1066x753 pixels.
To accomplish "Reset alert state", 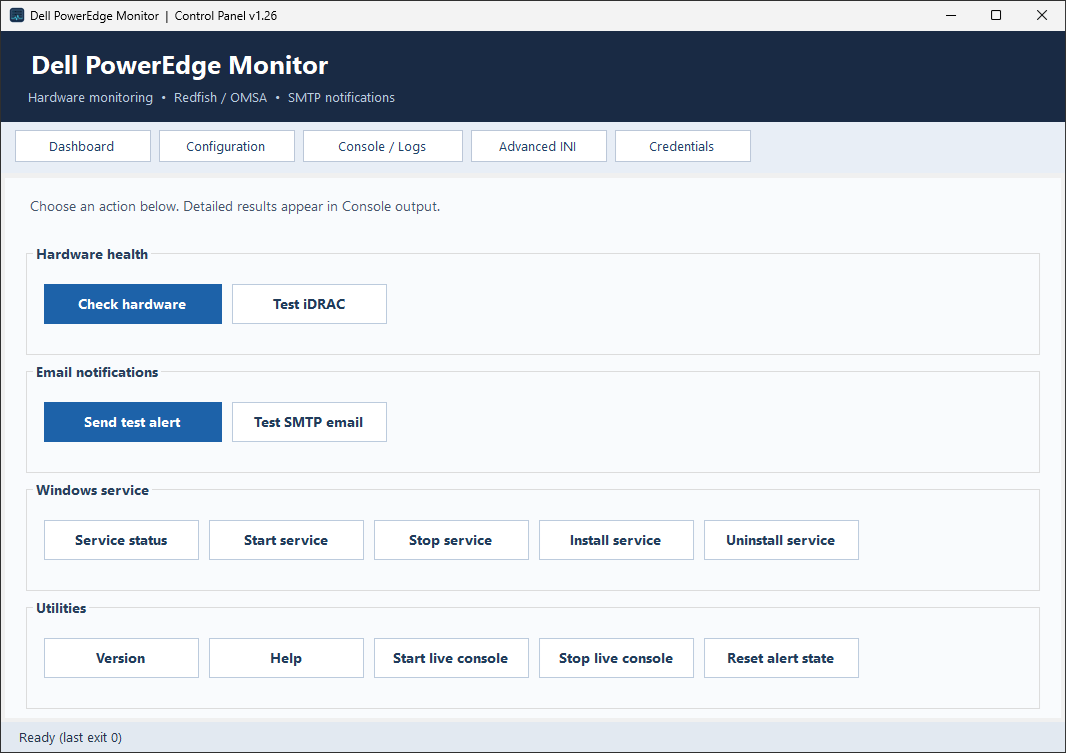I will click(x=781, y=658).
